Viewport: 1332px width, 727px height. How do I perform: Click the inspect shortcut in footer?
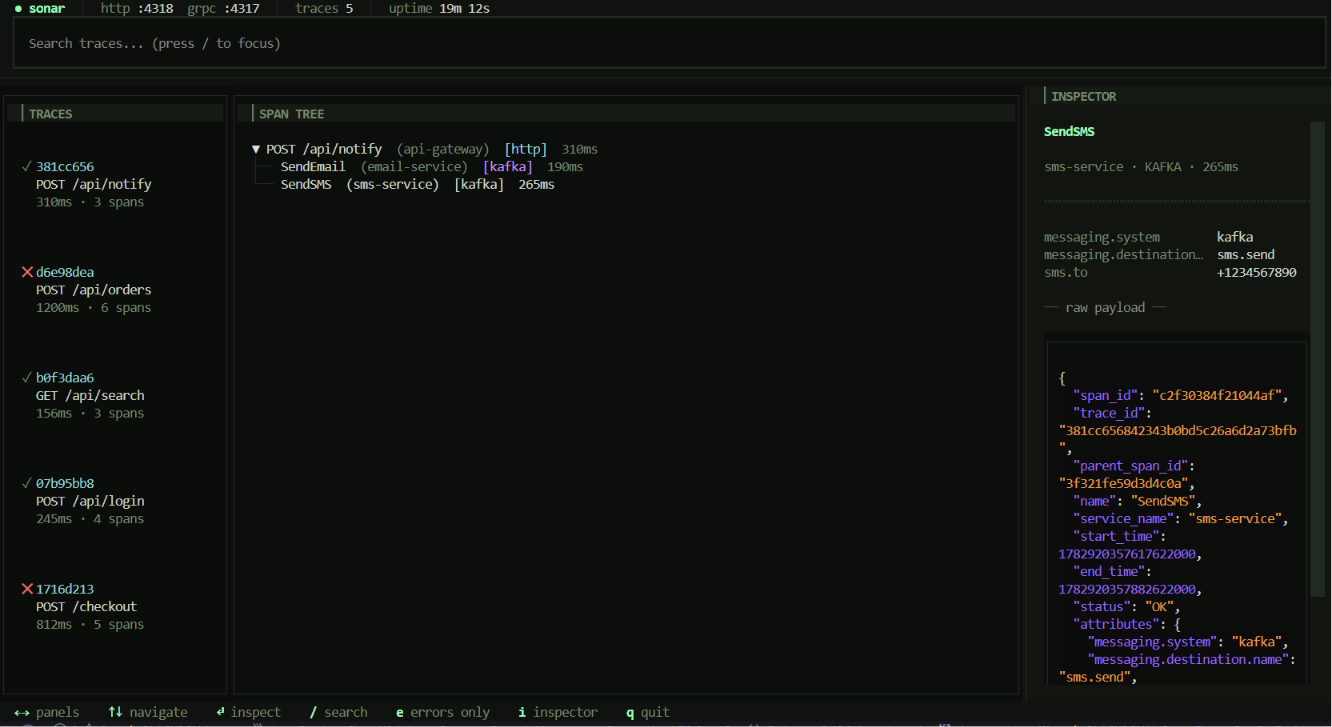click(248, 712)
